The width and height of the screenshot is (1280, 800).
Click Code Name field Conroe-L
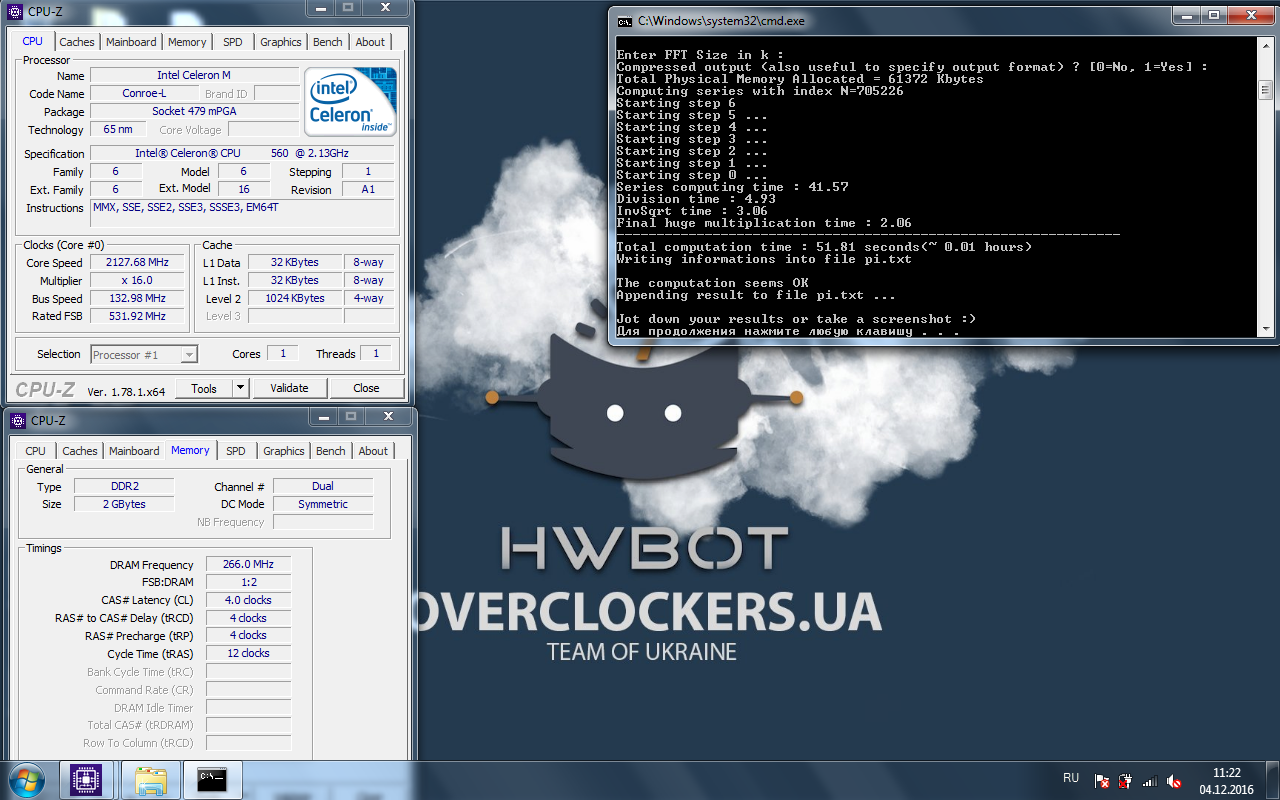point(144,93)
